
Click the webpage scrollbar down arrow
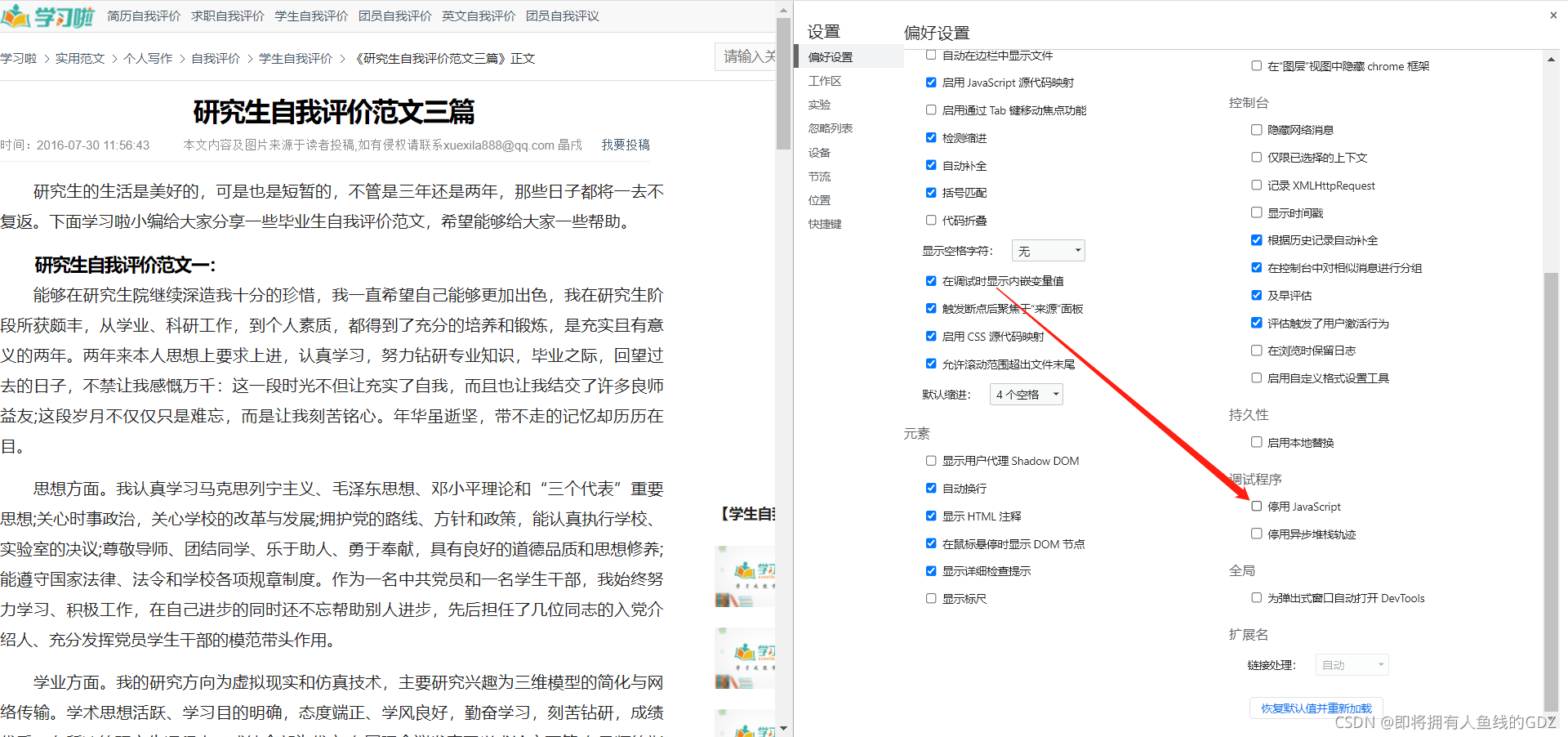click(784, 728)
